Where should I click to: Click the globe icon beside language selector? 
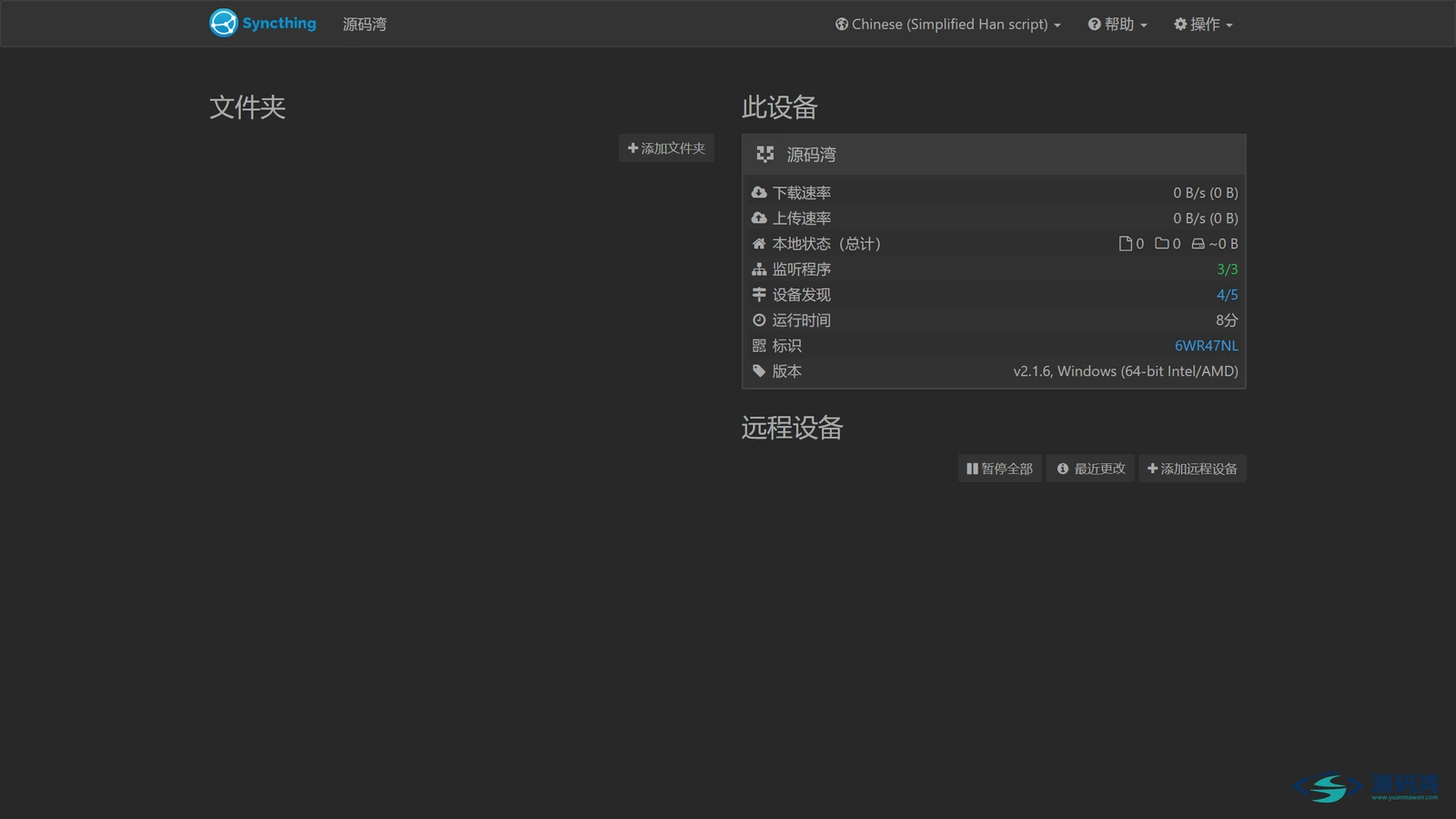tap(842, 25)
